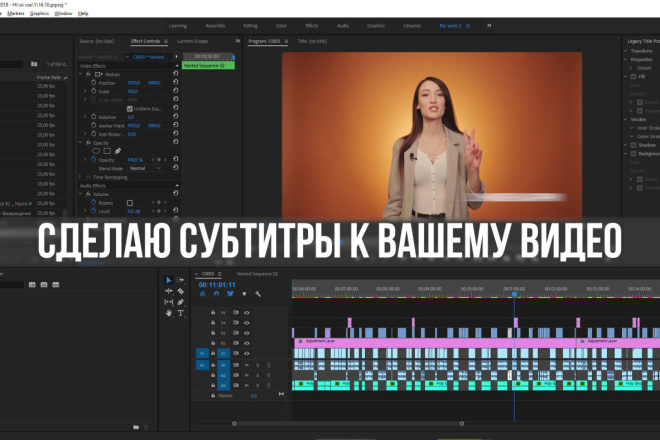This screenshot has height=440, width=660.
Task: Switch to Audio workspace
Action: click(x=343, y=26)
